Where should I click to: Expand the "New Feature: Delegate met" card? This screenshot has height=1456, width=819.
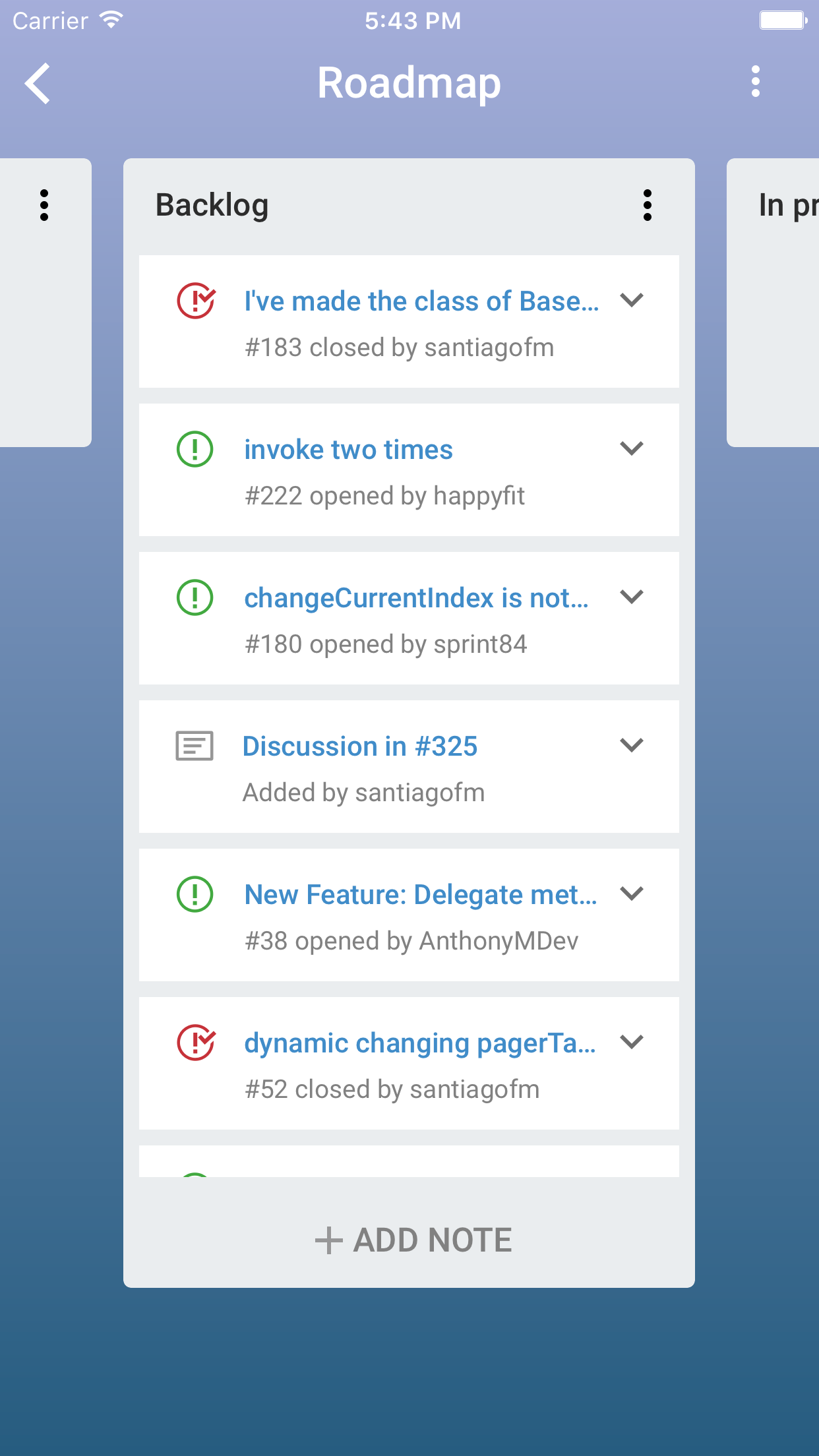[x=632, y=894]
